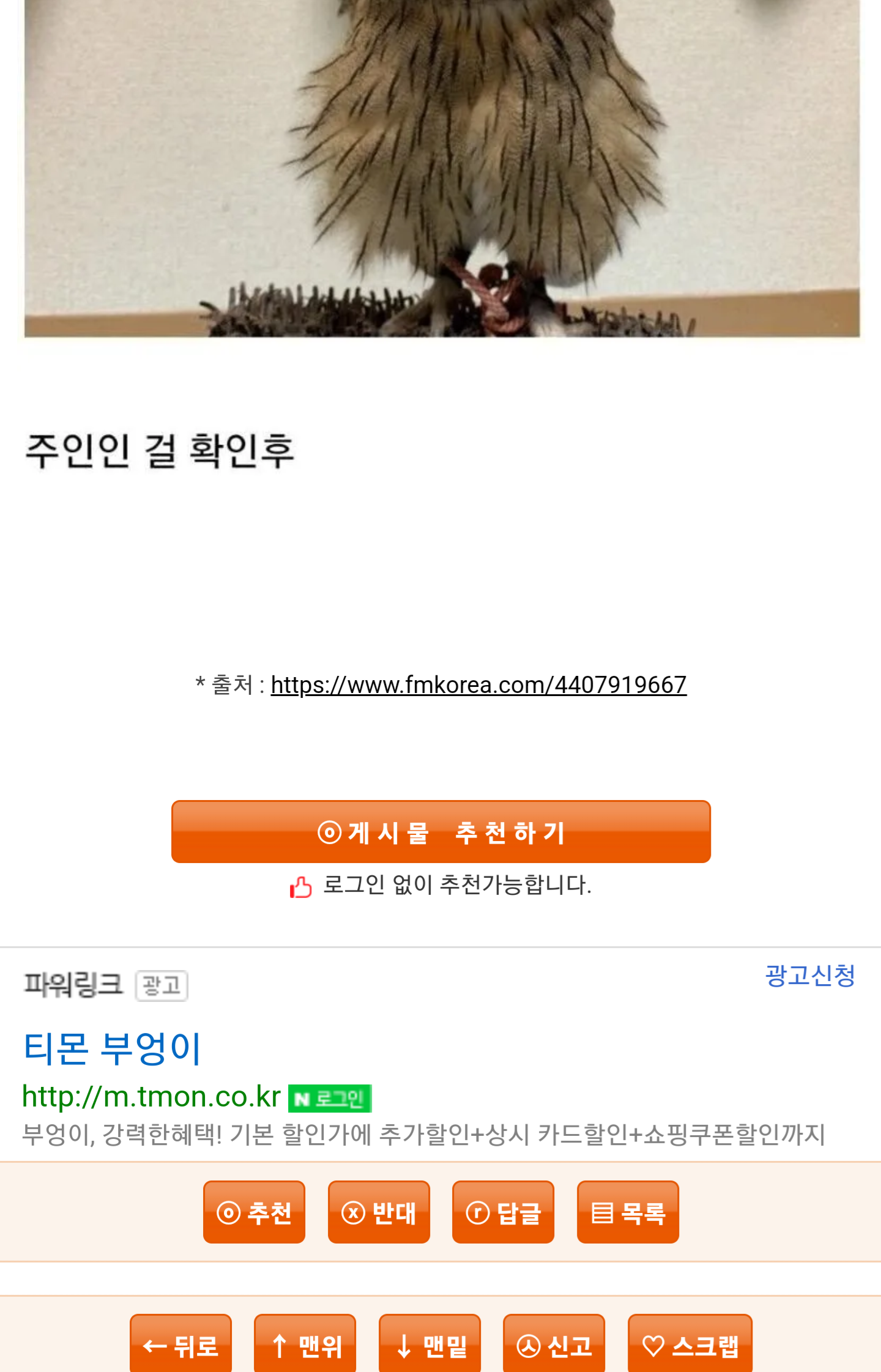Image resolution: width=881 pixels, height=1372 pixels.
Task: Open the 광고신청 link
Action: pyautogui.click(x=810, y=975)
